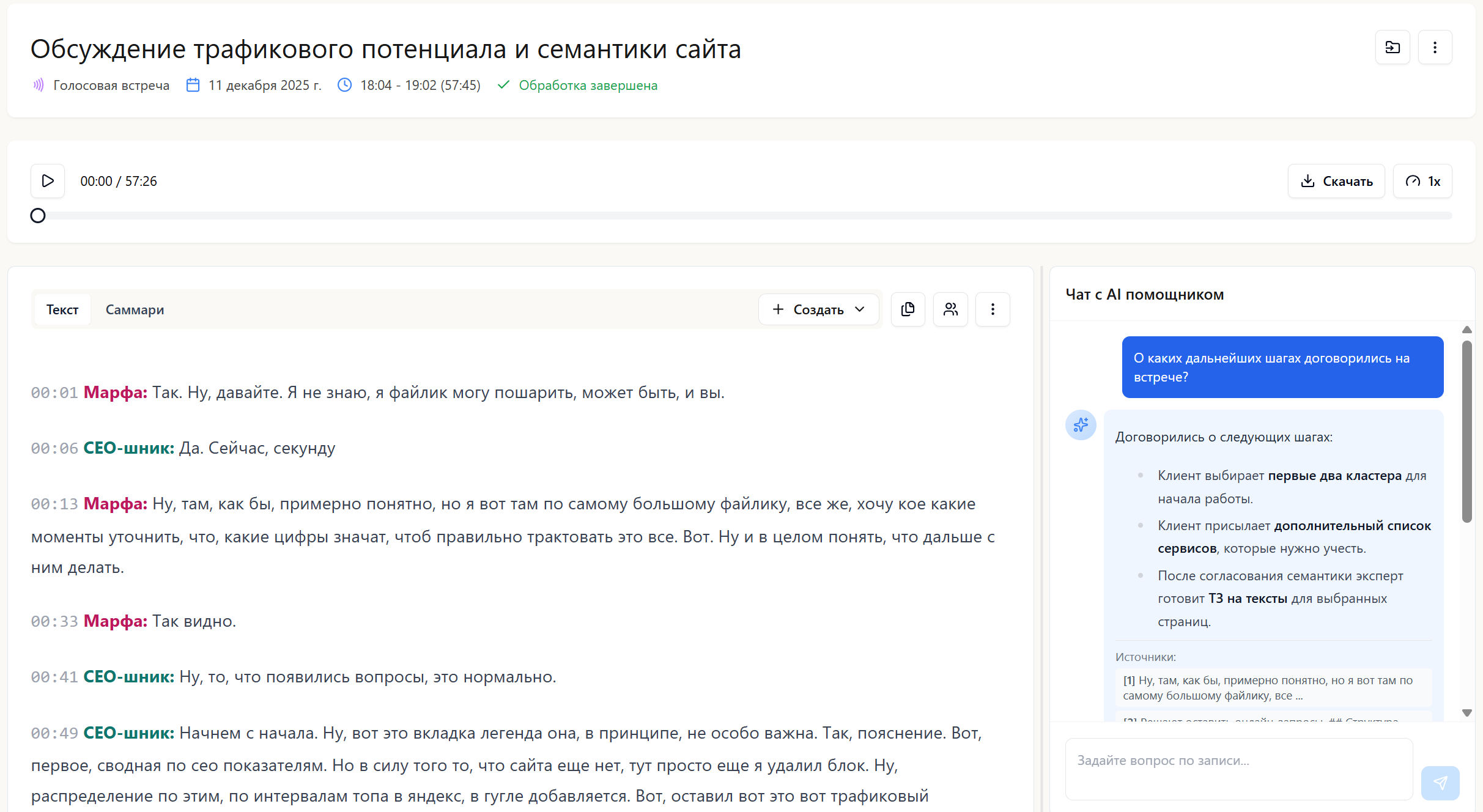The height and width of the screenshot is (812, 1483).
Task: Move the audio progress slider handle
Action: pos(37,215)
